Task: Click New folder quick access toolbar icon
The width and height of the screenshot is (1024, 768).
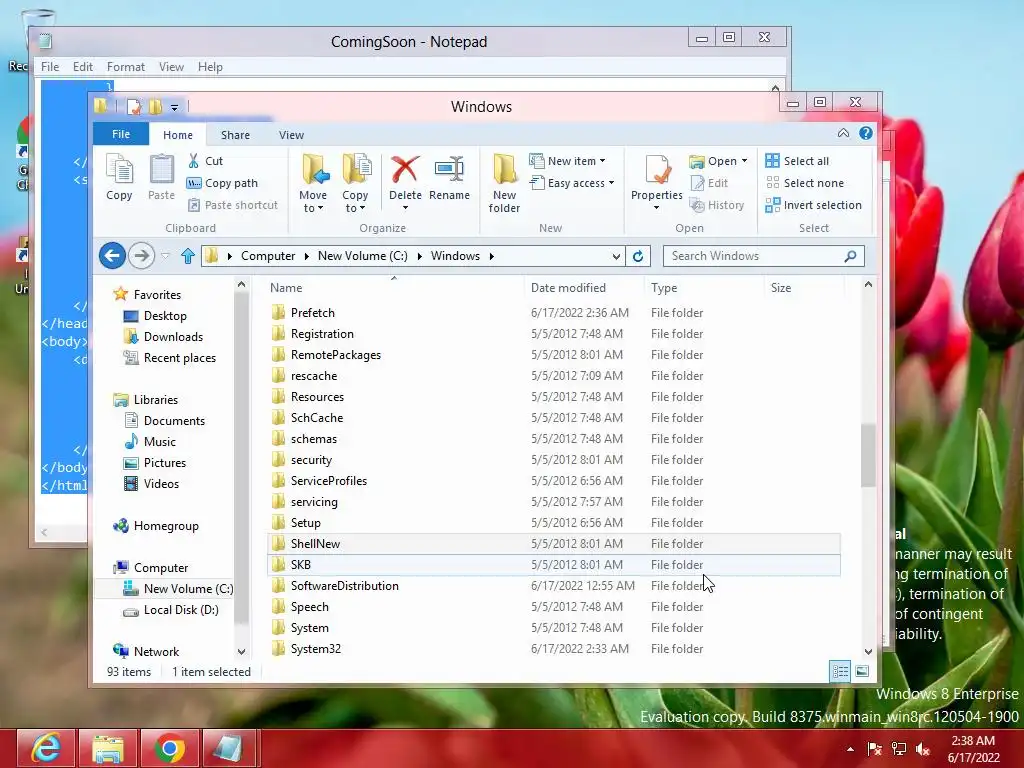Action: 155,106
